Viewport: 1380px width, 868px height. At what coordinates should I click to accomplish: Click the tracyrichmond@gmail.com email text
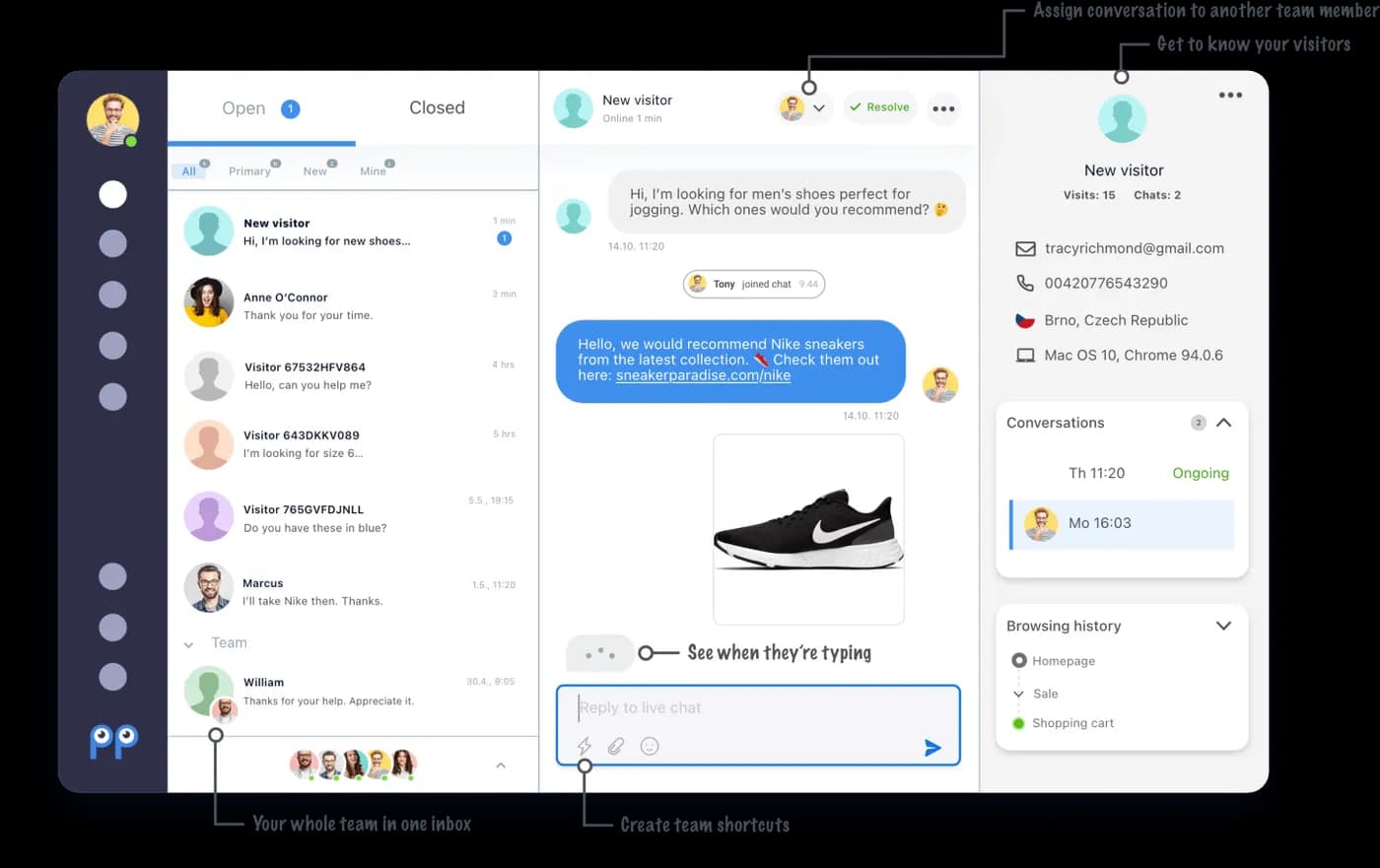[x=1134, y=249]
